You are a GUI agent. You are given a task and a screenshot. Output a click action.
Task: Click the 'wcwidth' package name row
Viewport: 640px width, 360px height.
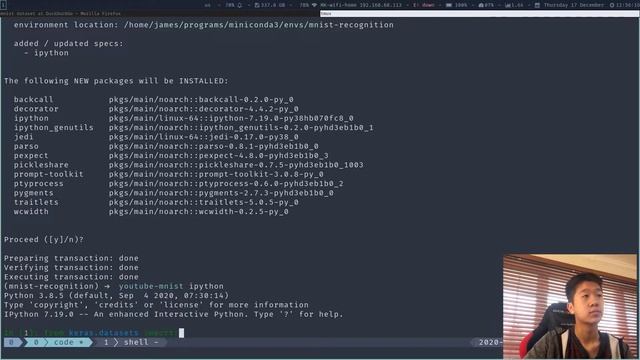31,212
